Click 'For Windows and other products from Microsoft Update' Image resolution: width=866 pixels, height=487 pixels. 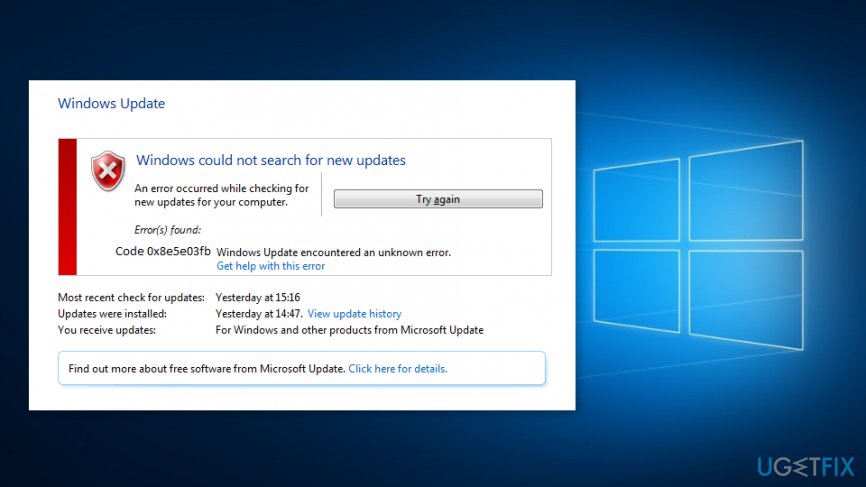(x=350, y=330)
